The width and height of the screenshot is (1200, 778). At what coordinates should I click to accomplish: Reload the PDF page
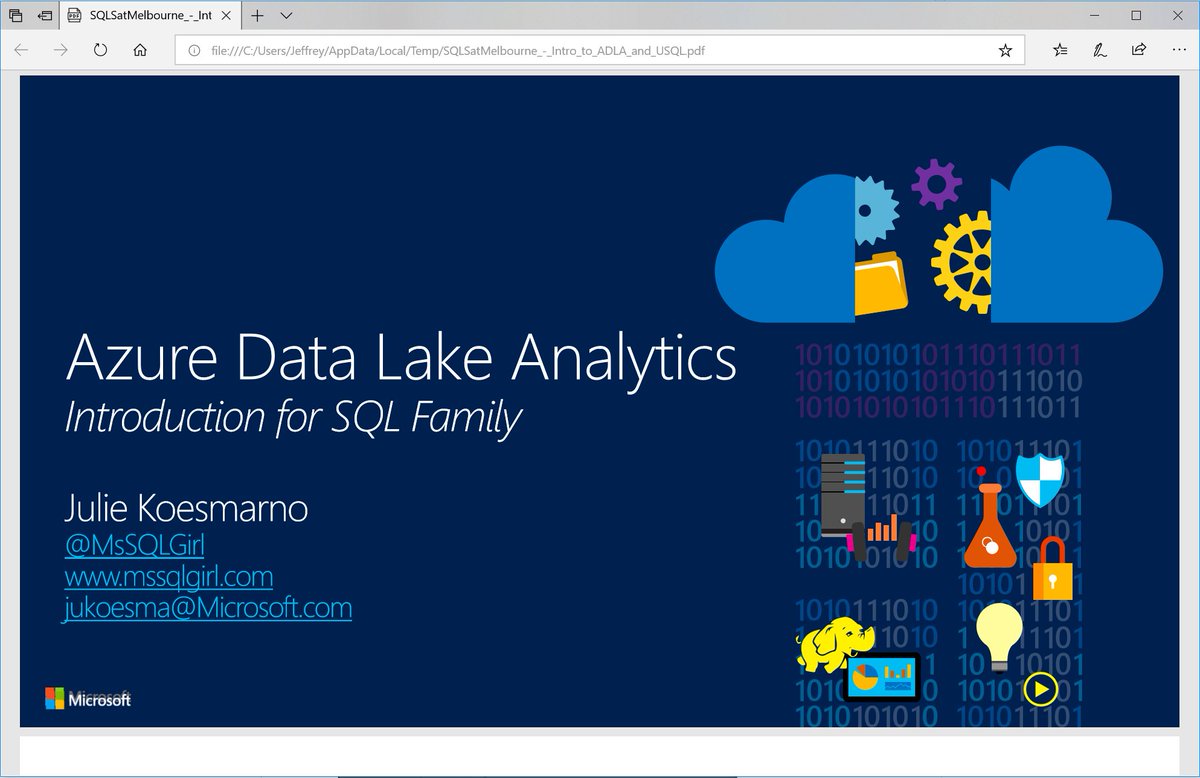[100, 50]
